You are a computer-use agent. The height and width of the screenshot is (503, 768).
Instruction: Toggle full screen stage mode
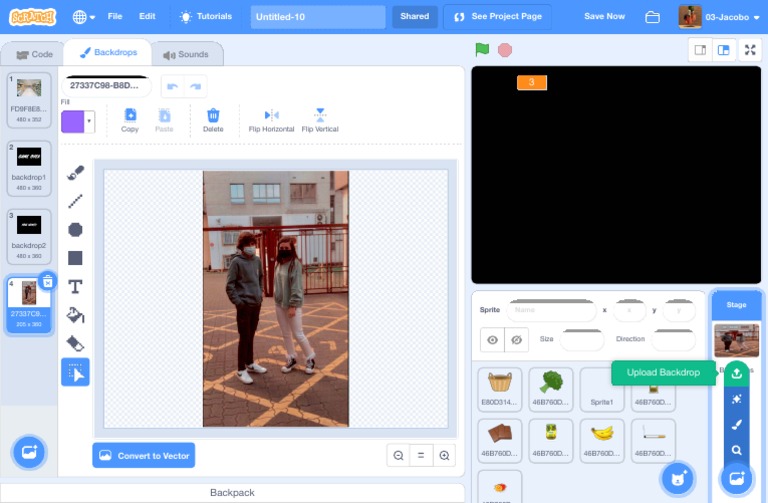[749, 49]
